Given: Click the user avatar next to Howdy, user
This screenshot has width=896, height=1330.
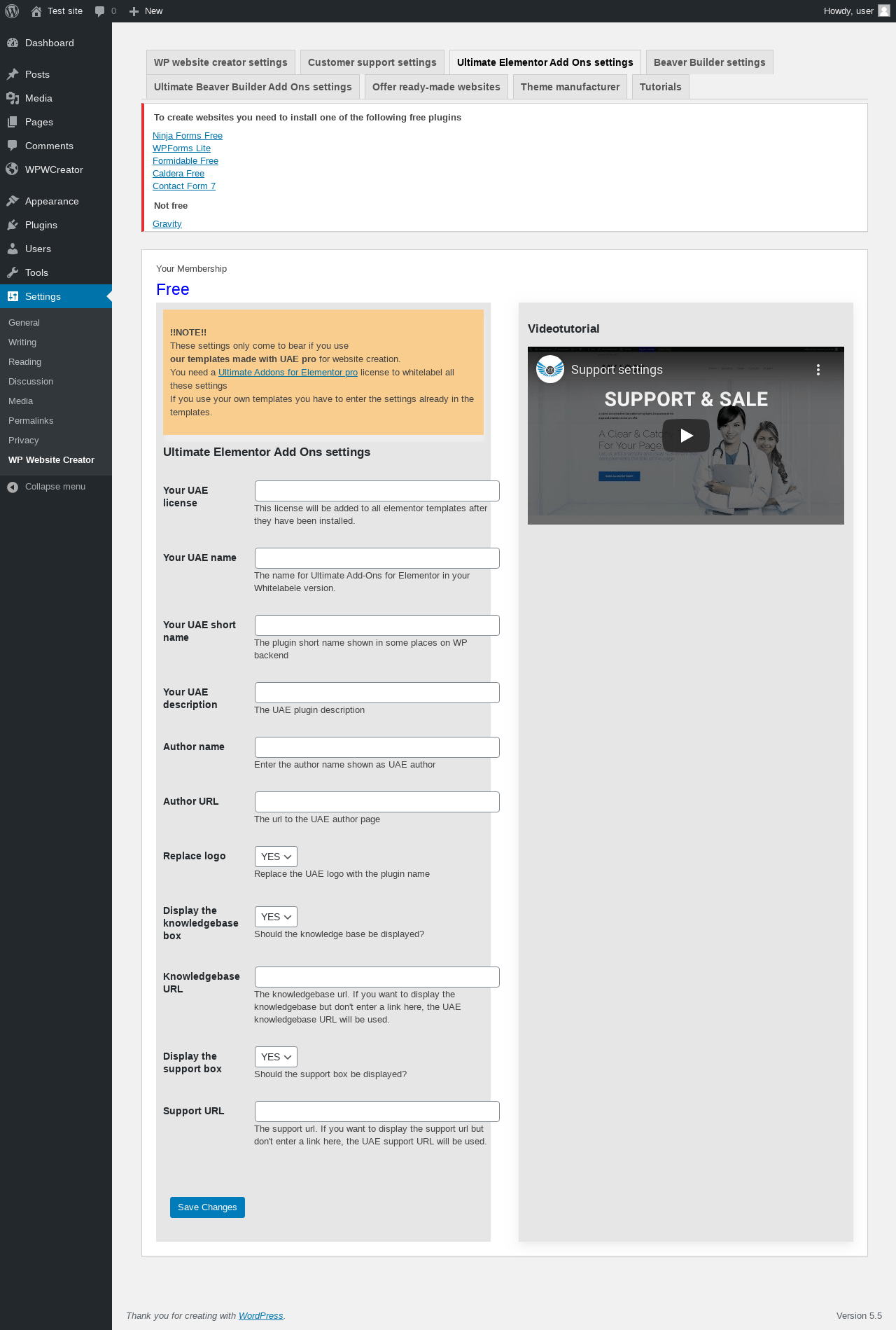Looking at the screenshot, I should coord(884,11).
